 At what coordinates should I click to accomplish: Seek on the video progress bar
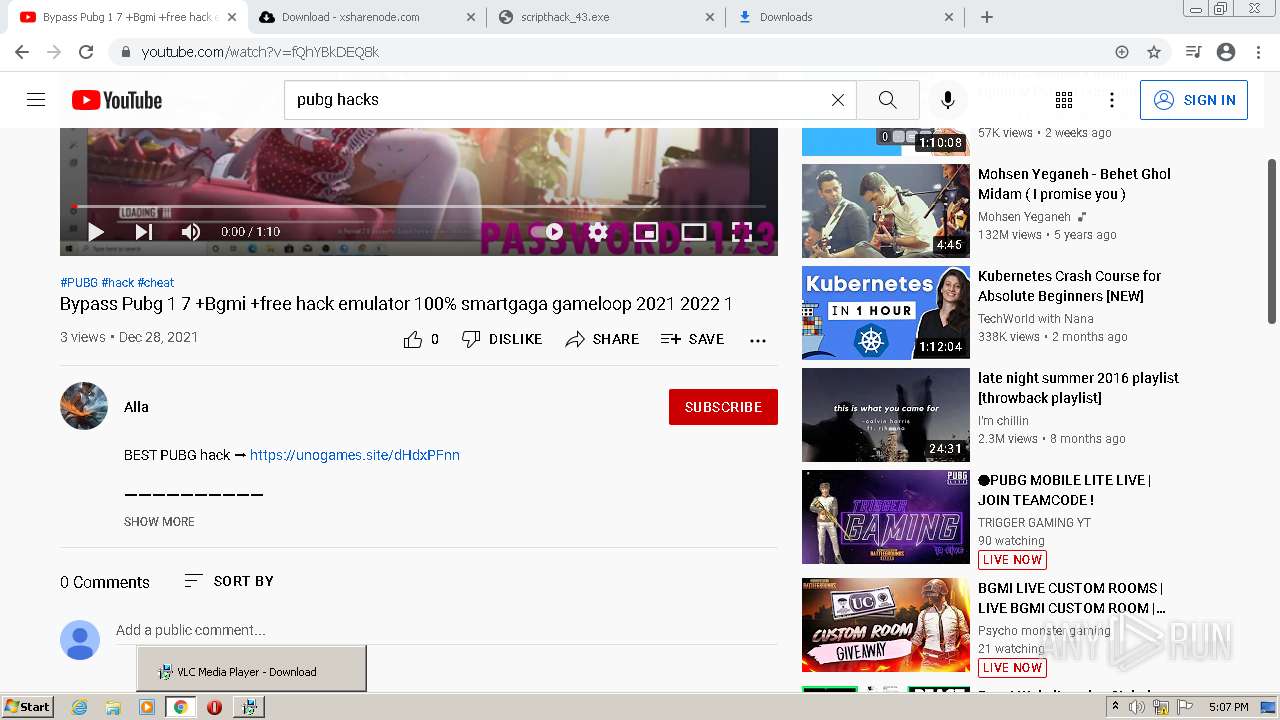419,207
